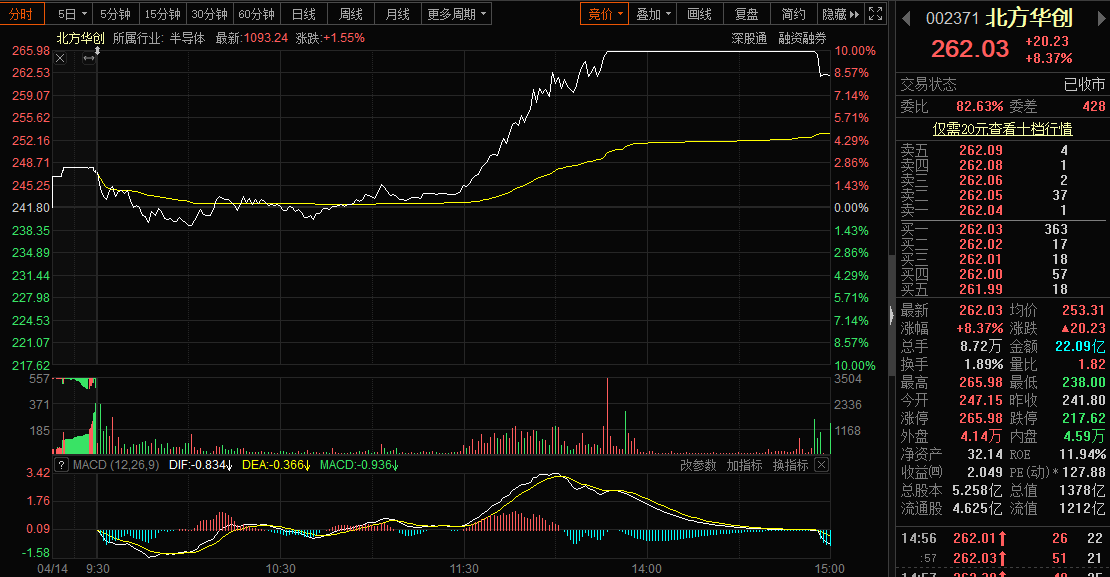Viewport: 1110px width, 577px height.
Task: Toggle the 画线 drawing line mode
Action: [x=699, y=14]
